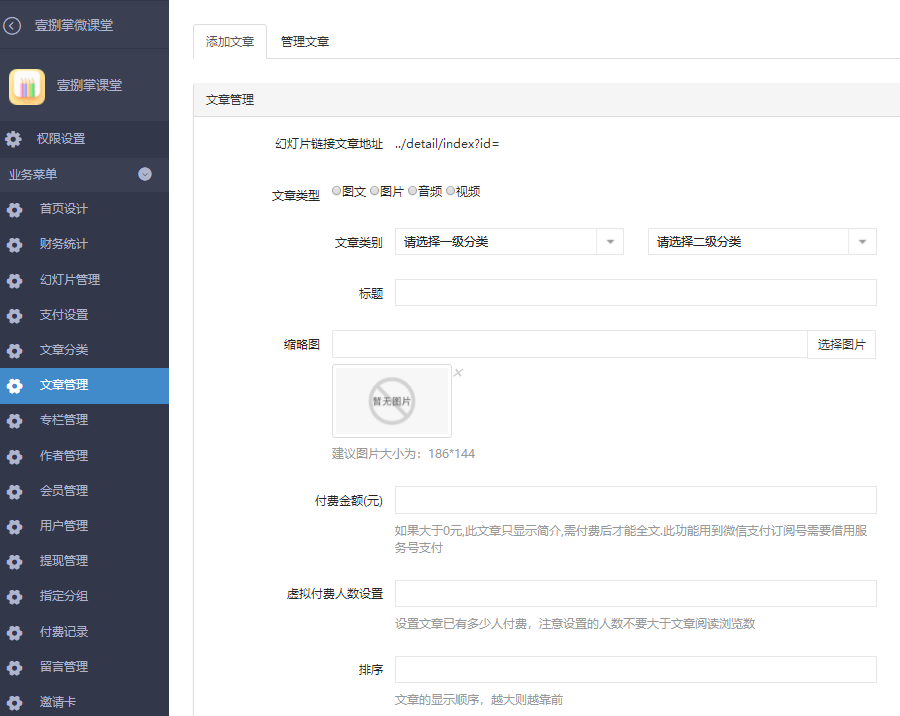Click the 壹捌掌微课堂 header link

click(x=74, y=25)
